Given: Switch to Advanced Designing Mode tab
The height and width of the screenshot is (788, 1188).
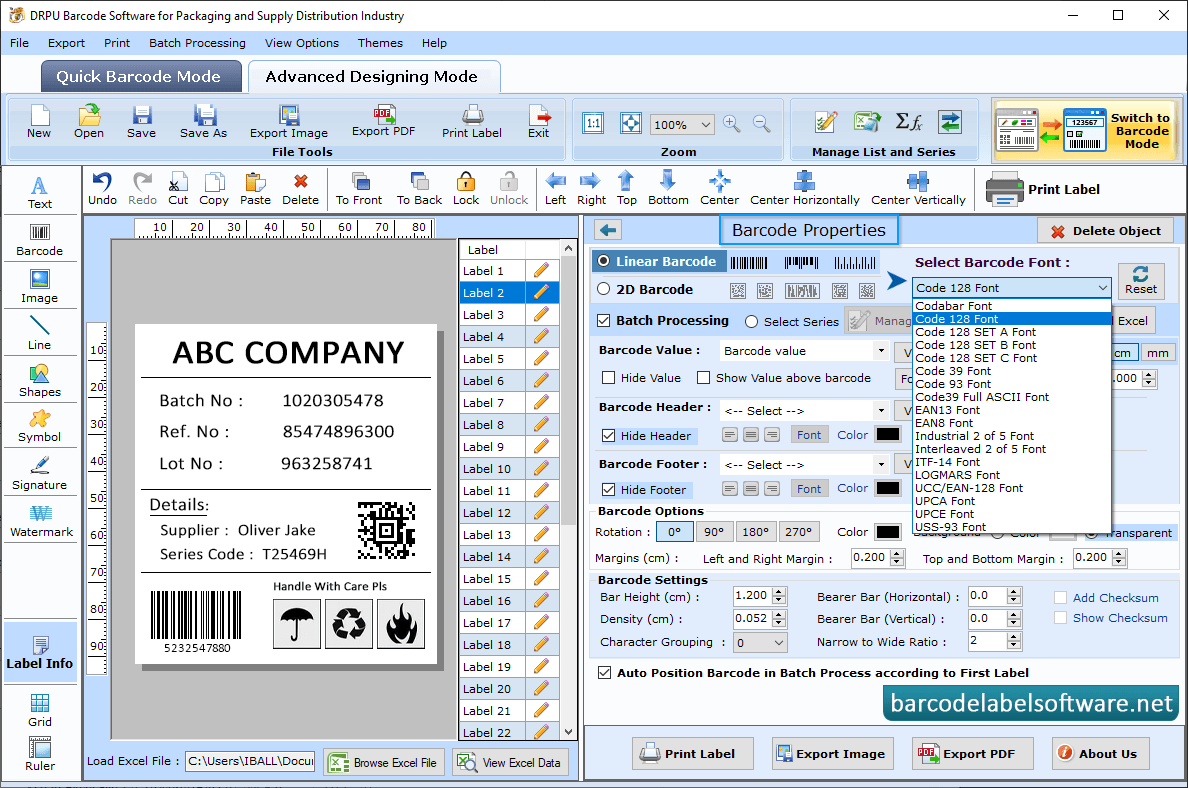Looking at the screenshot, I should click(x=374, y=77).
